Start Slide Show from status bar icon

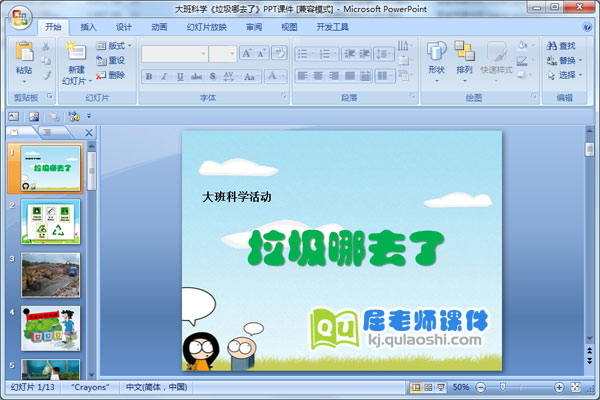pyautogui.click(x=441, y=387)
